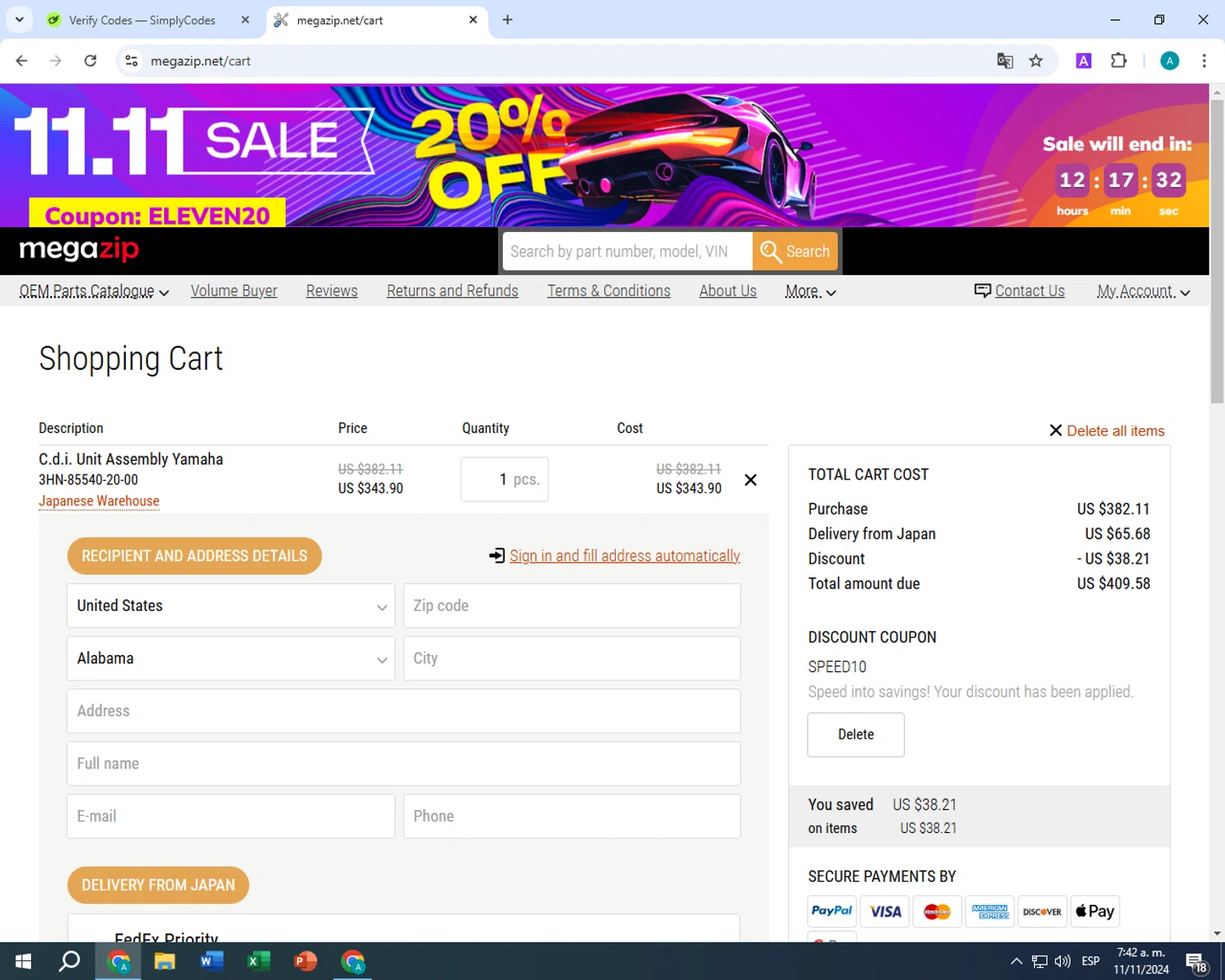Viewport: 1225px width, 980px height.
Task: Open Contact Us chat link
Action: [x=1019, y=291]
